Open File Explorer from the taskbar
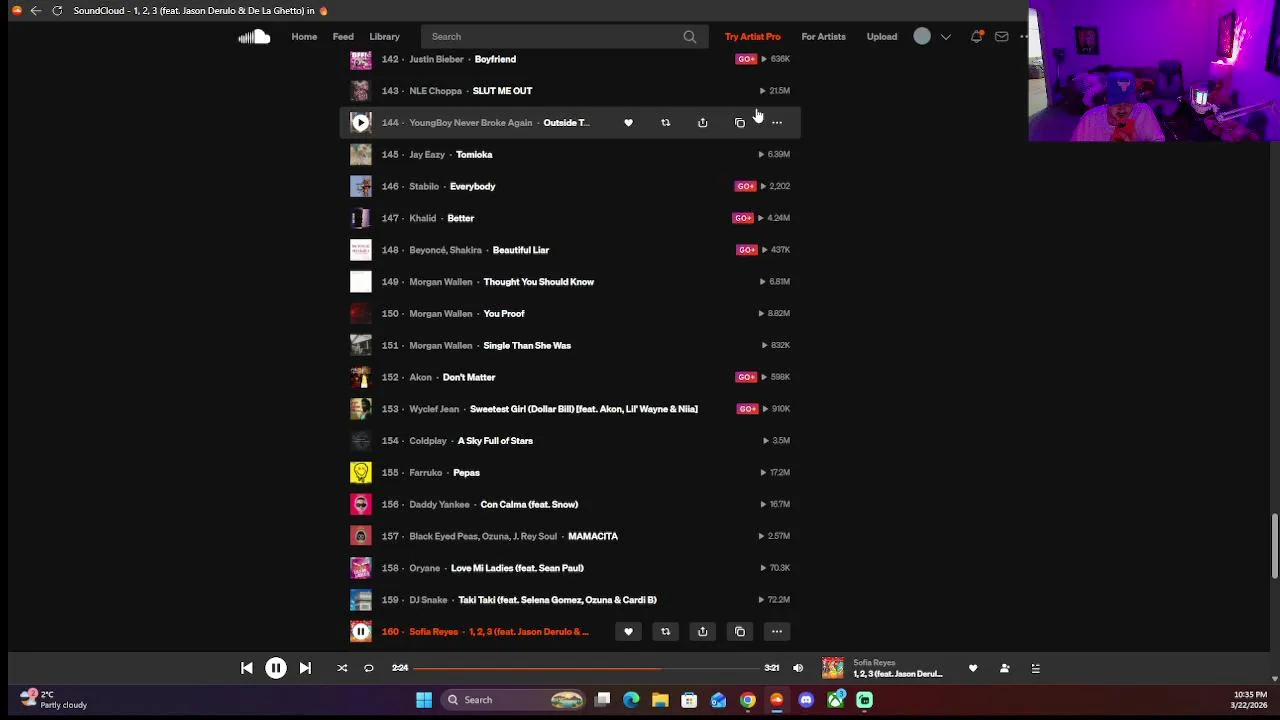 click(660, 700)
